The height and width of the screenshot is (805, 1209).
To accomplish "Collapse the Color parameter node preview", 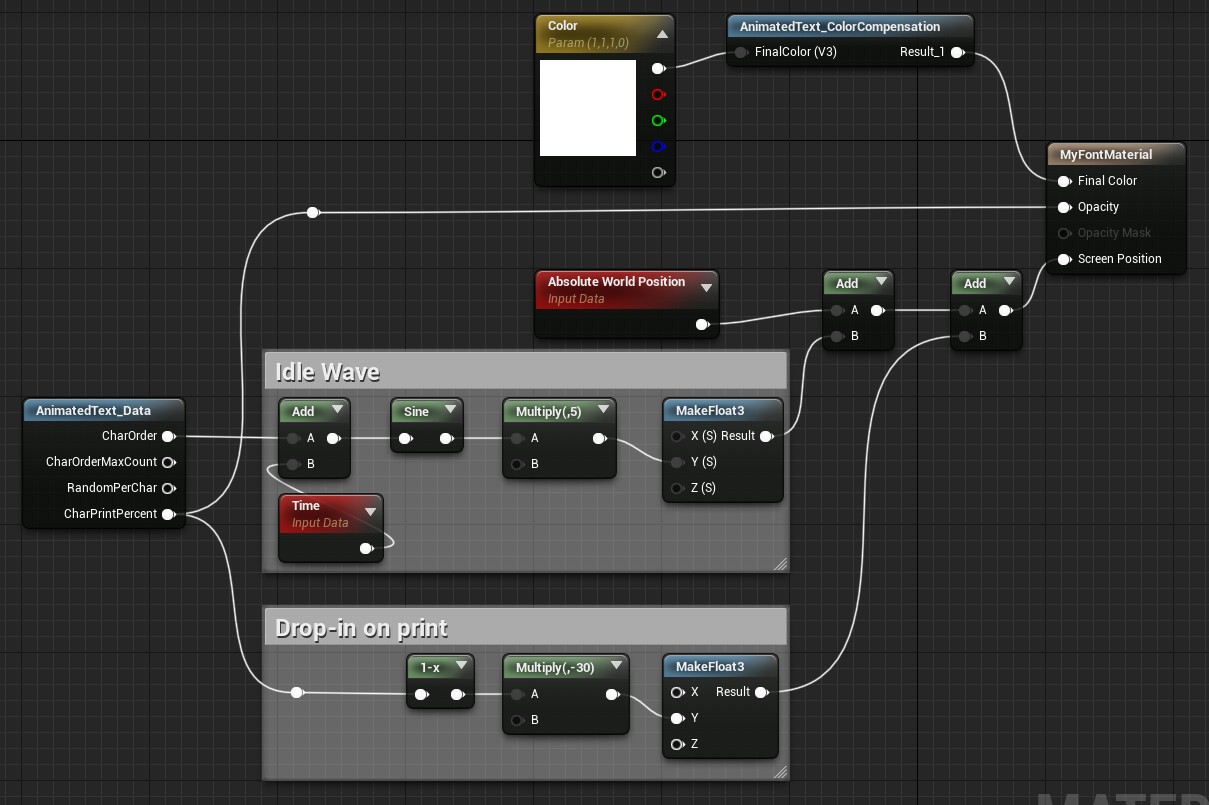I will (662, 34).
